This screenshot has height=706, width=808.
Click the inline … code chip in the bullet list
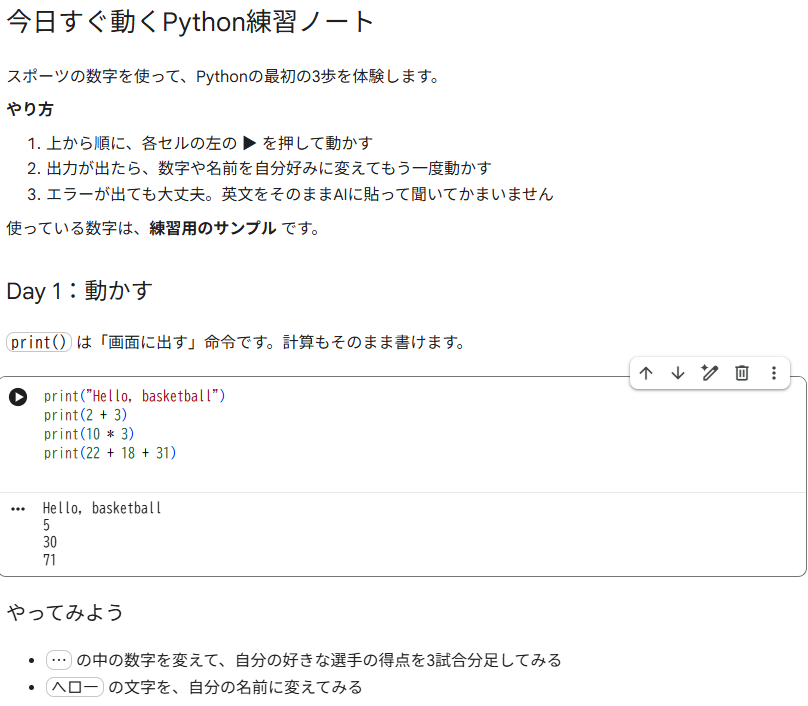point(59,660)
